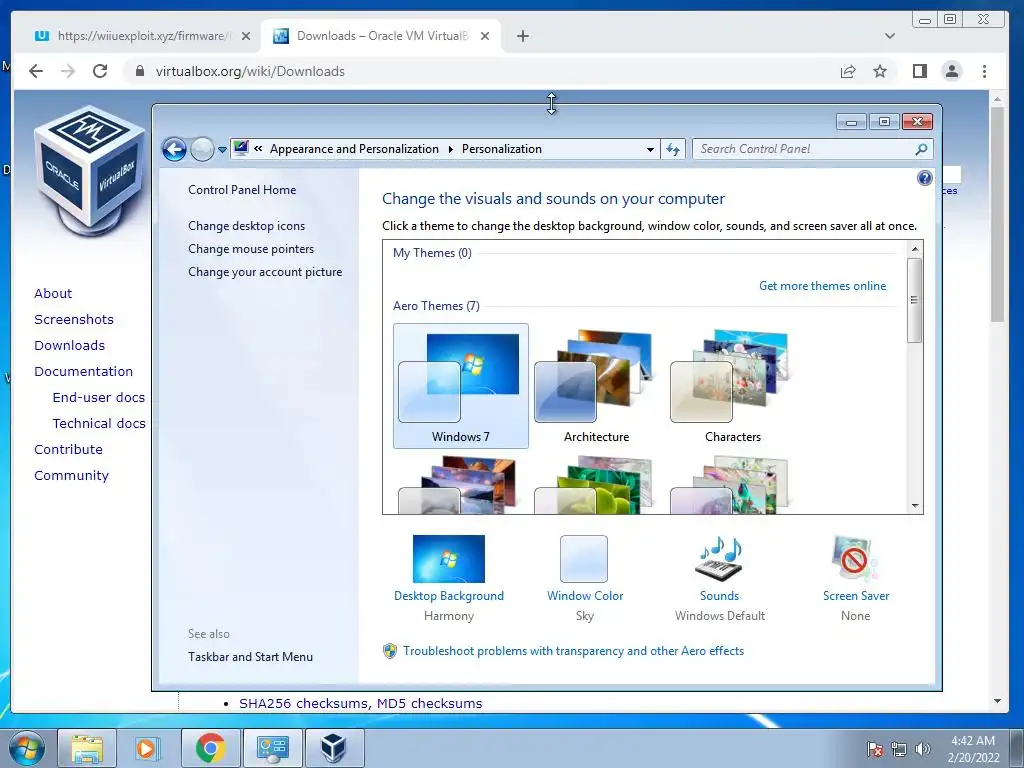Open Control Panel Home link
The image size is (1024, 768).
(242, 190)
